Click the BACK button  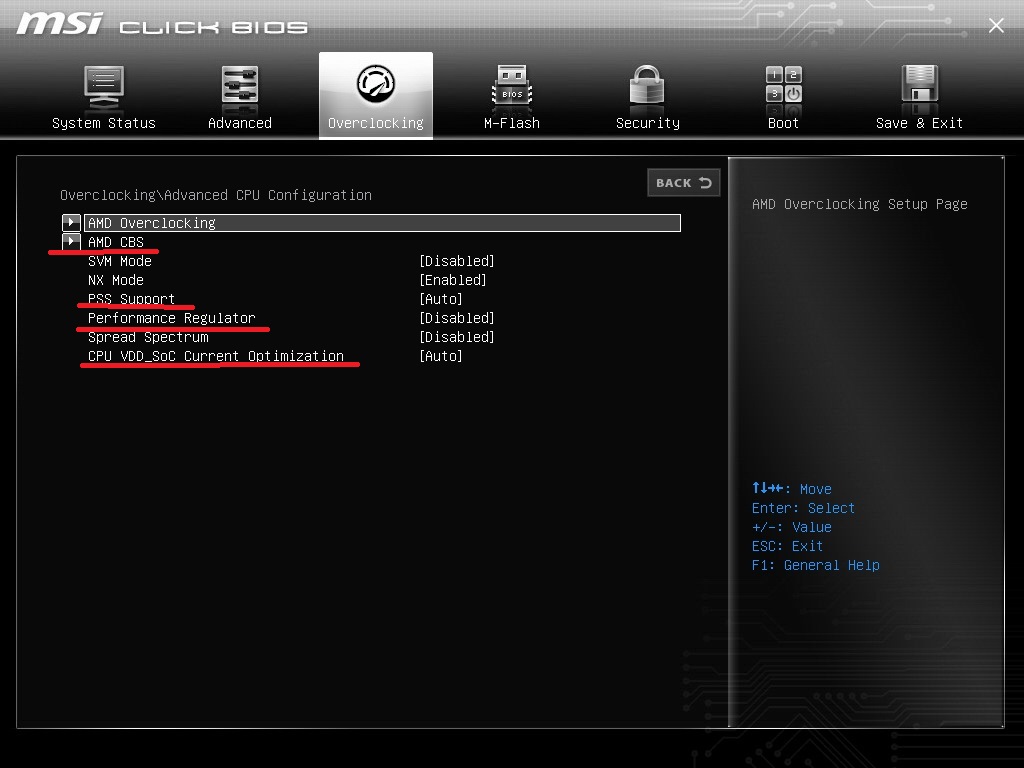684,182
